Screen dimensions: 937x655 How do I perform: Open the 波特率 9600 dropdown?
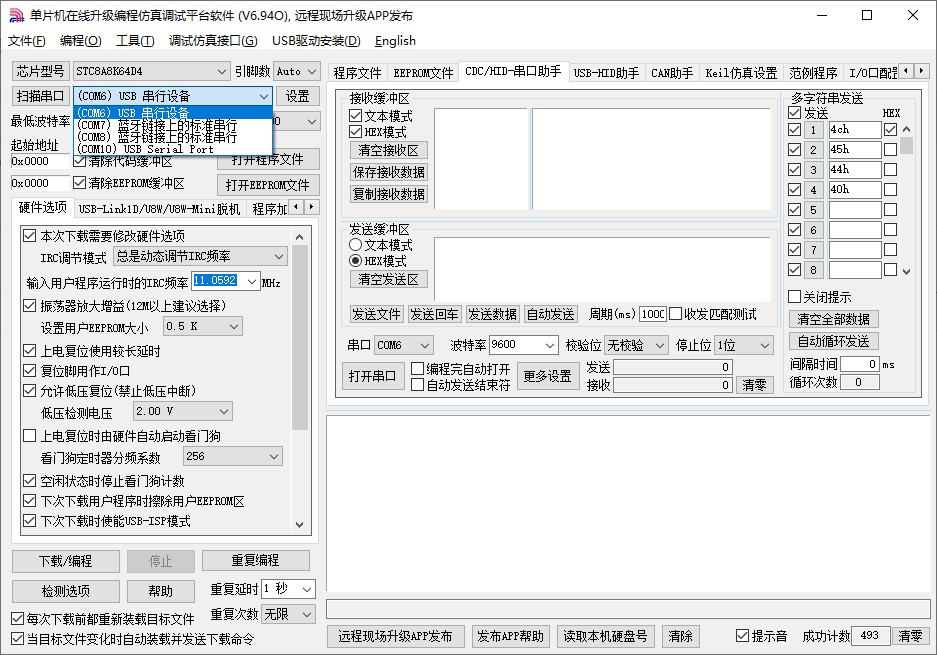tap(550, 345)
